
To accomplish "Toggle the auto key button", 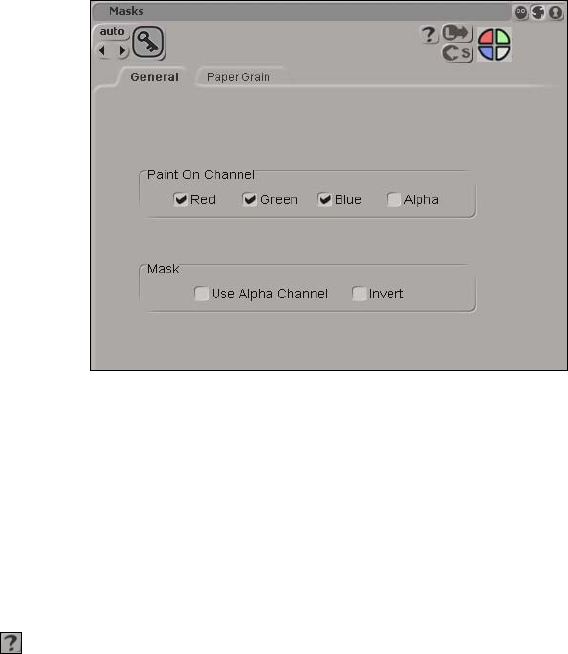I will click(112, 32).
